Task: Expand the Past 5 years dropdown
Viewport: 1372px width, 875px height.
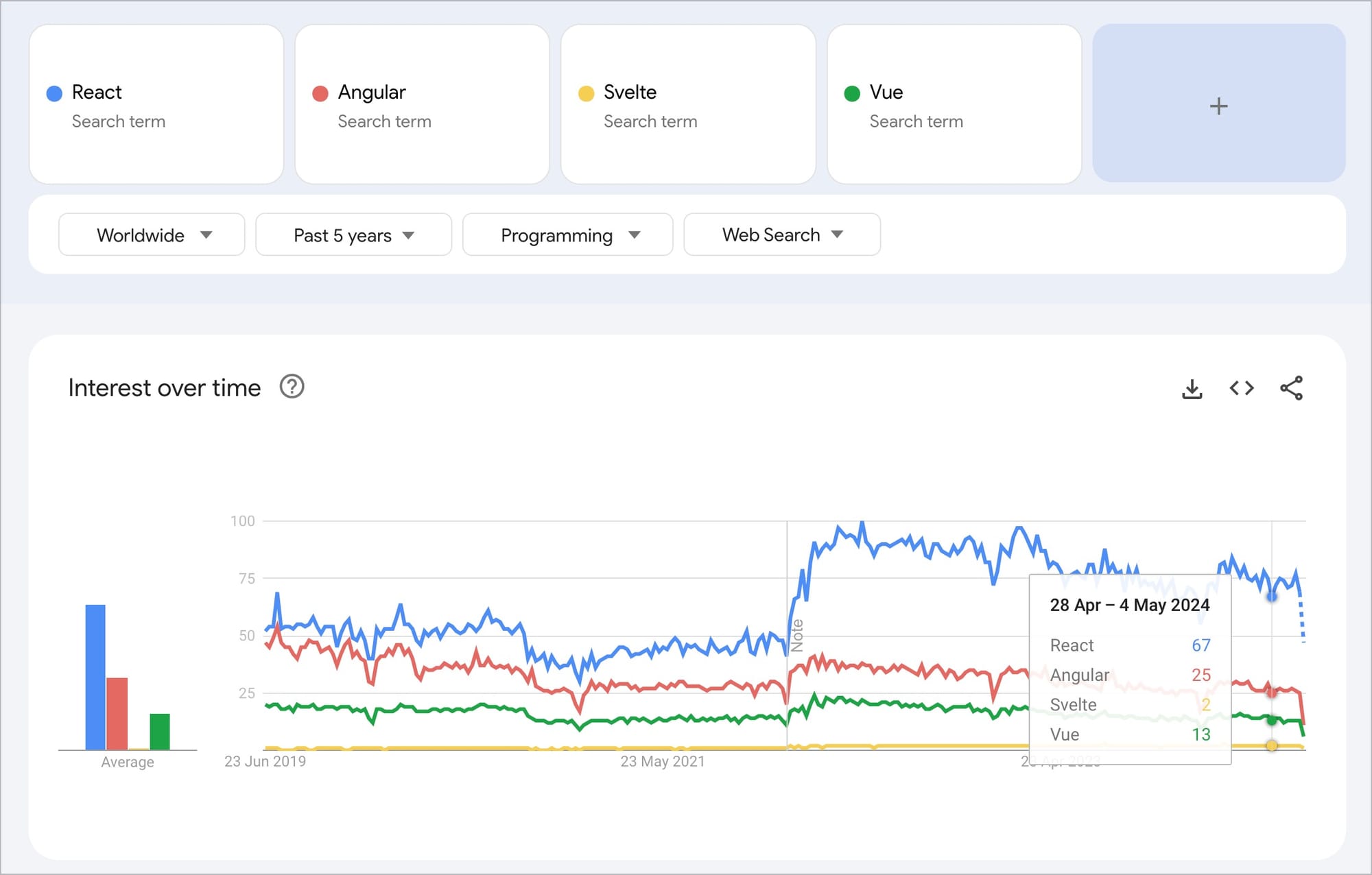Action: click(x=353, y=235)
